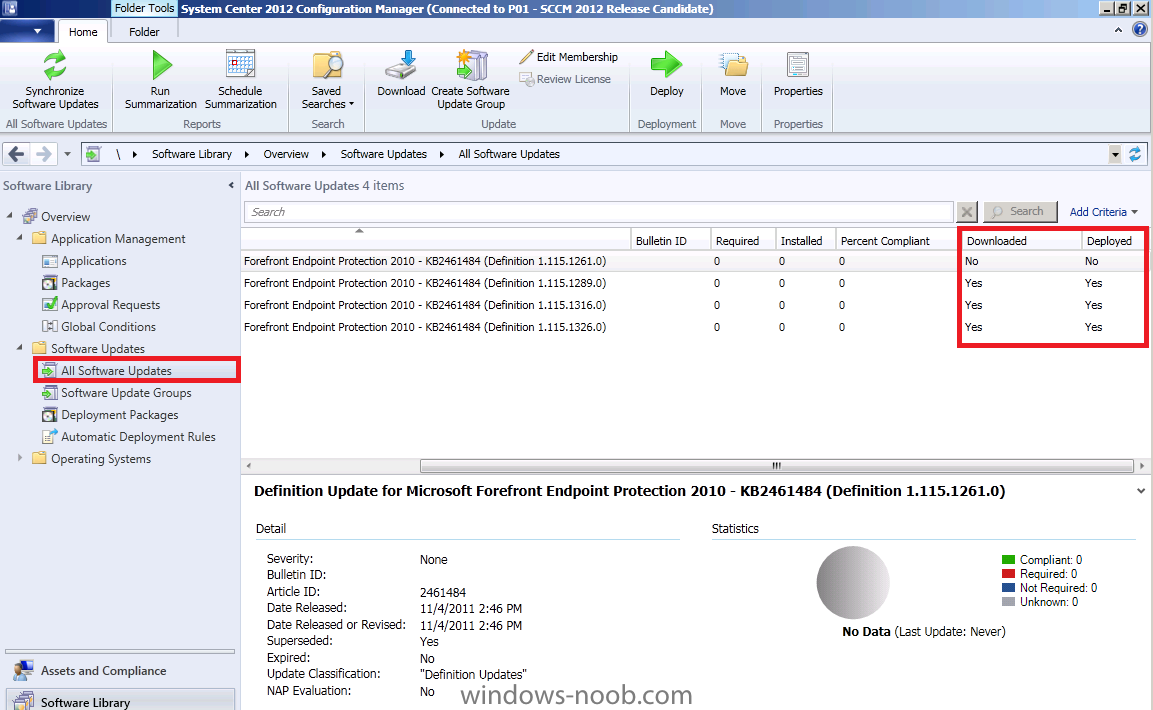Select update Definition 1.115.1326.0 row
The height and width of the screenshot is (710, 1153).
(693, 327)
